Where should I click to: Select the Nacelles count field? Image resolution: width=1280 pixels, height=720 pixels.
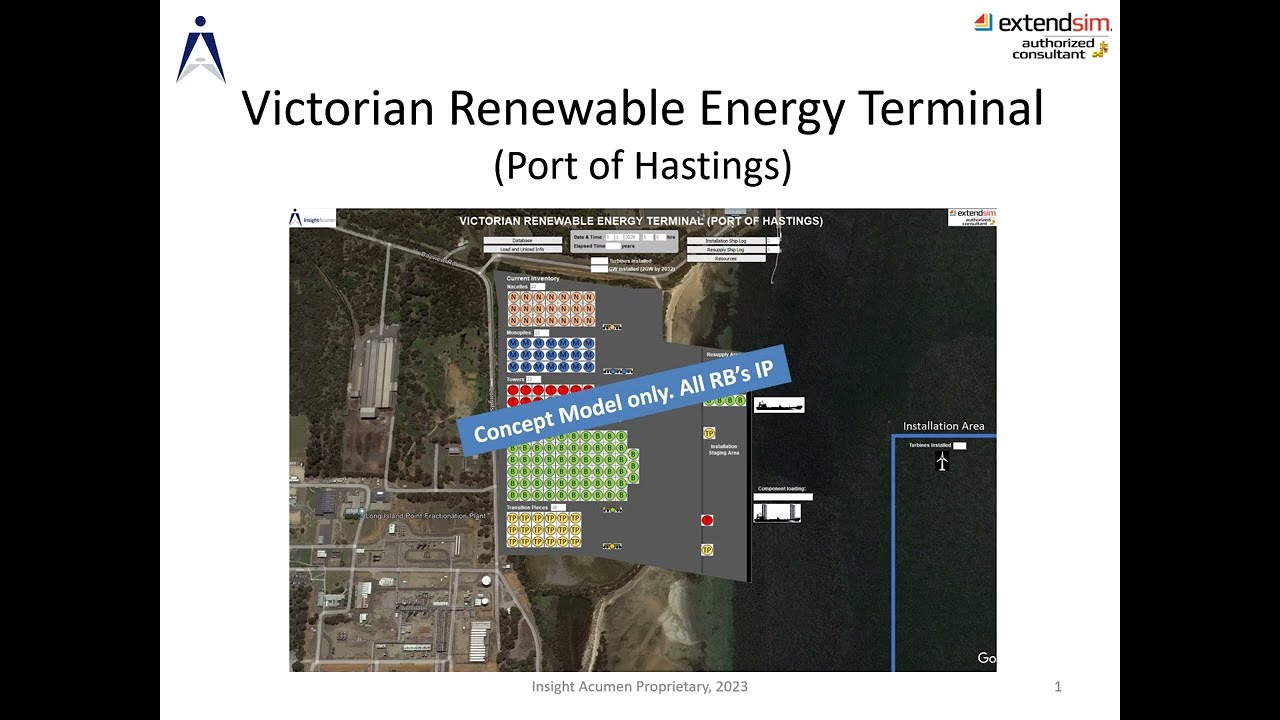pyautogui.click(x=537, y=286)
